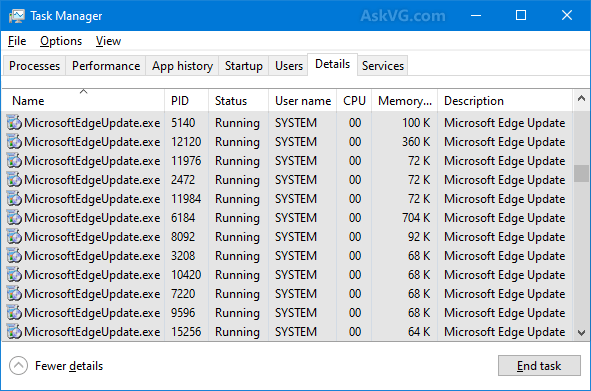
Task: Click memory value 64 K
Action: (419, 332)
